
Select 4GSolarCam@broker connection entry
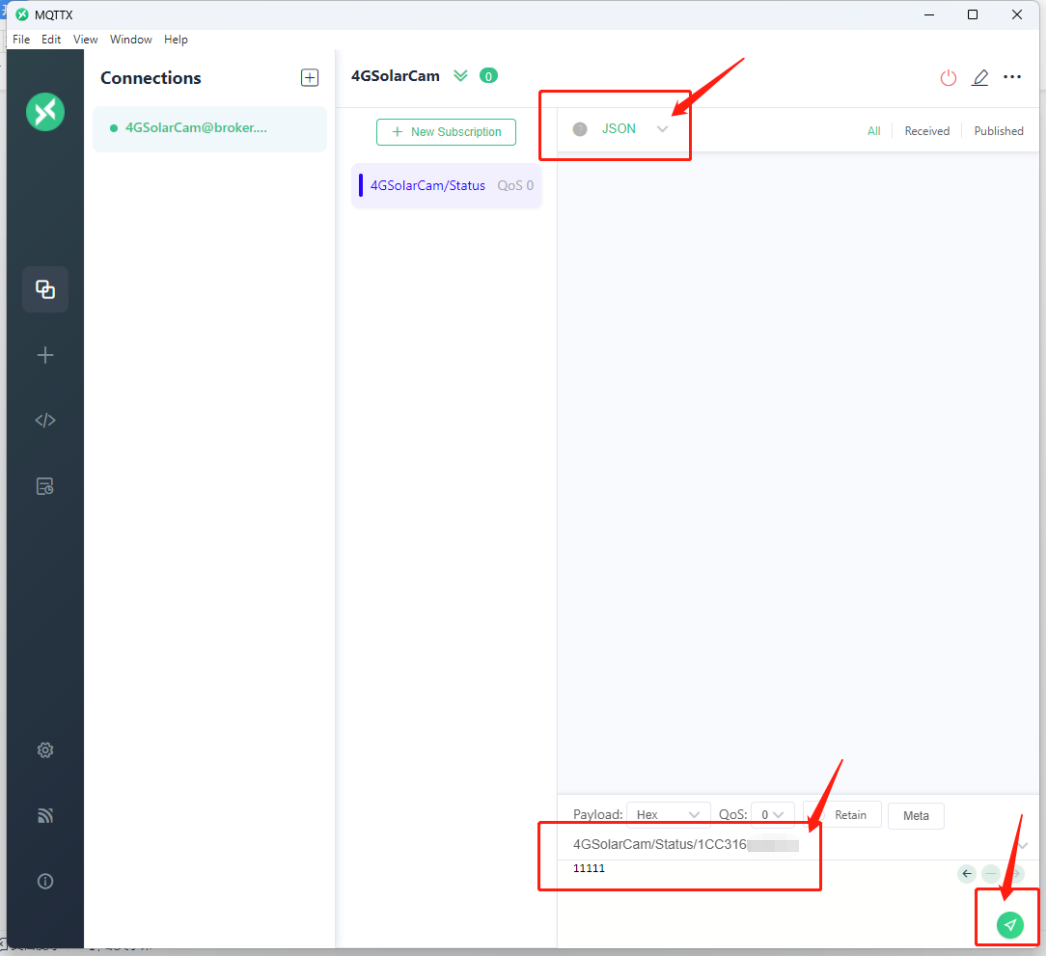pyautogui.click(x=209, y=128)
